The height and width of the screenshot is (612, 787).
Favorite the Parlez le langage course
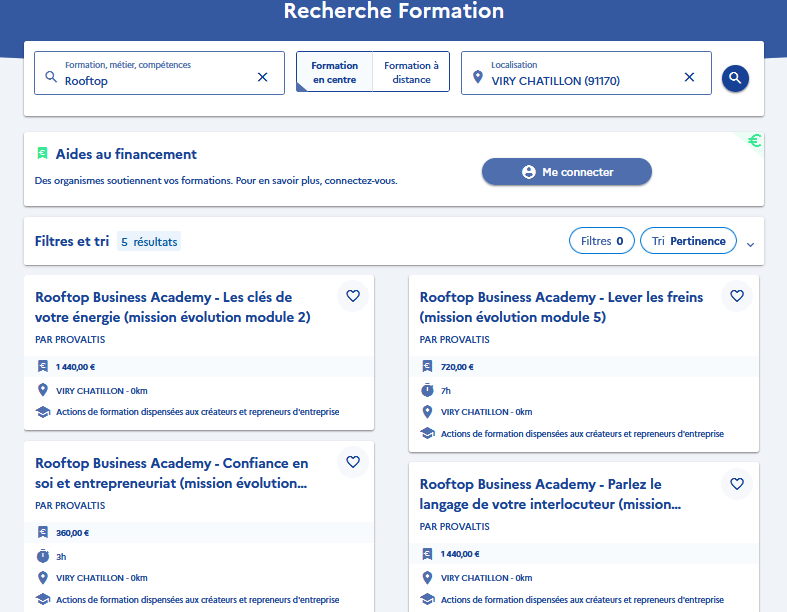[x=737, y=484]
